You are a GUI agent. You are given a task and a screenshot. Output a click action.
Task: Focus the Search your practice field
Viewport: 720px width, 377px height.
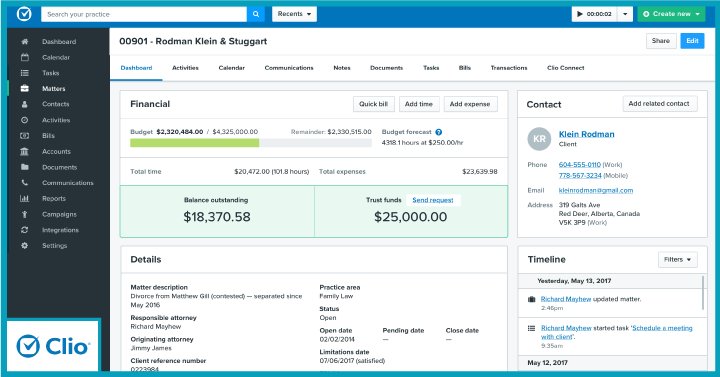tap(144, 14)
